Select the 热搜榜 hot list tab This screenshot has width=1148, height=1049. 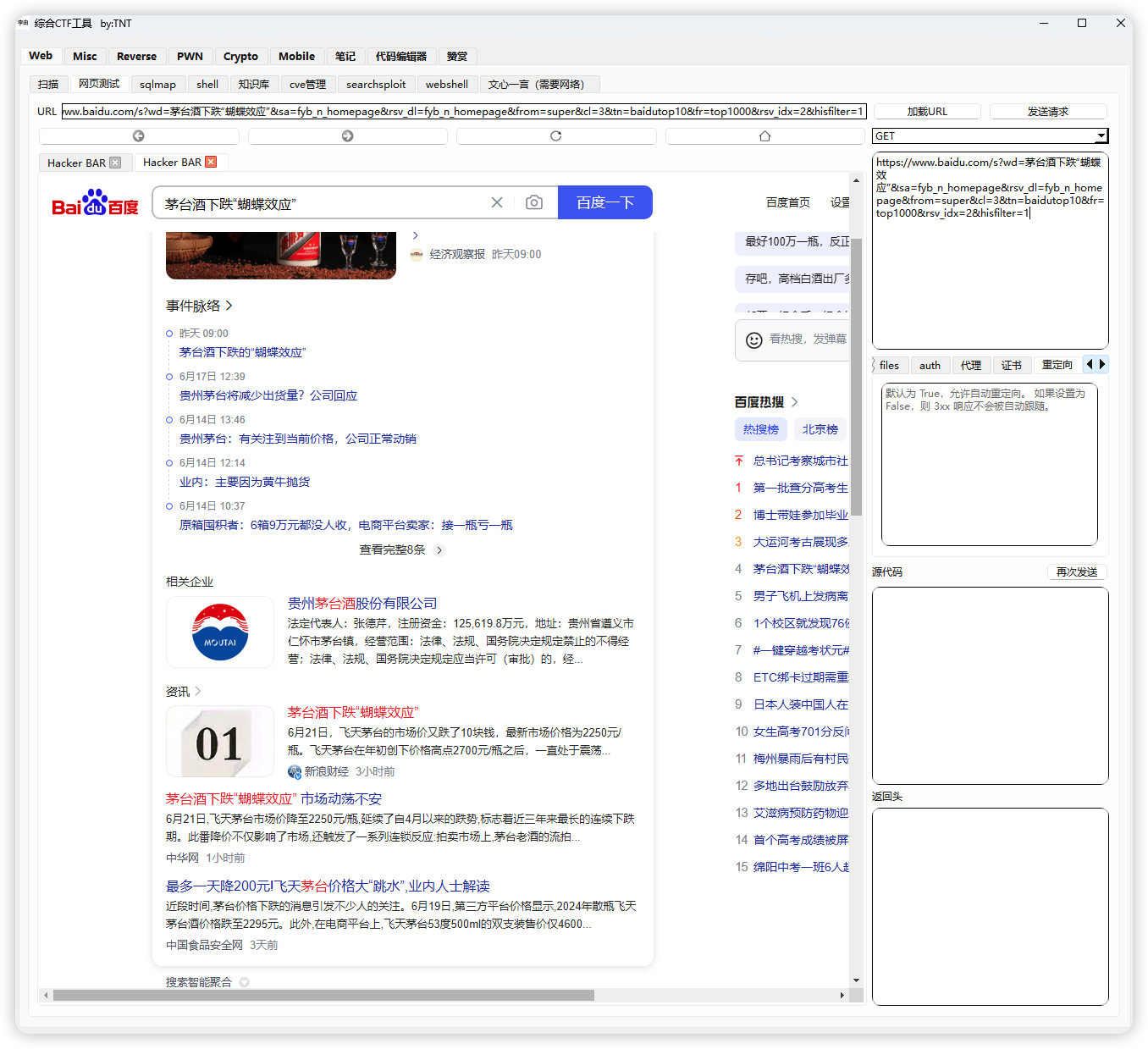(761, 429)
